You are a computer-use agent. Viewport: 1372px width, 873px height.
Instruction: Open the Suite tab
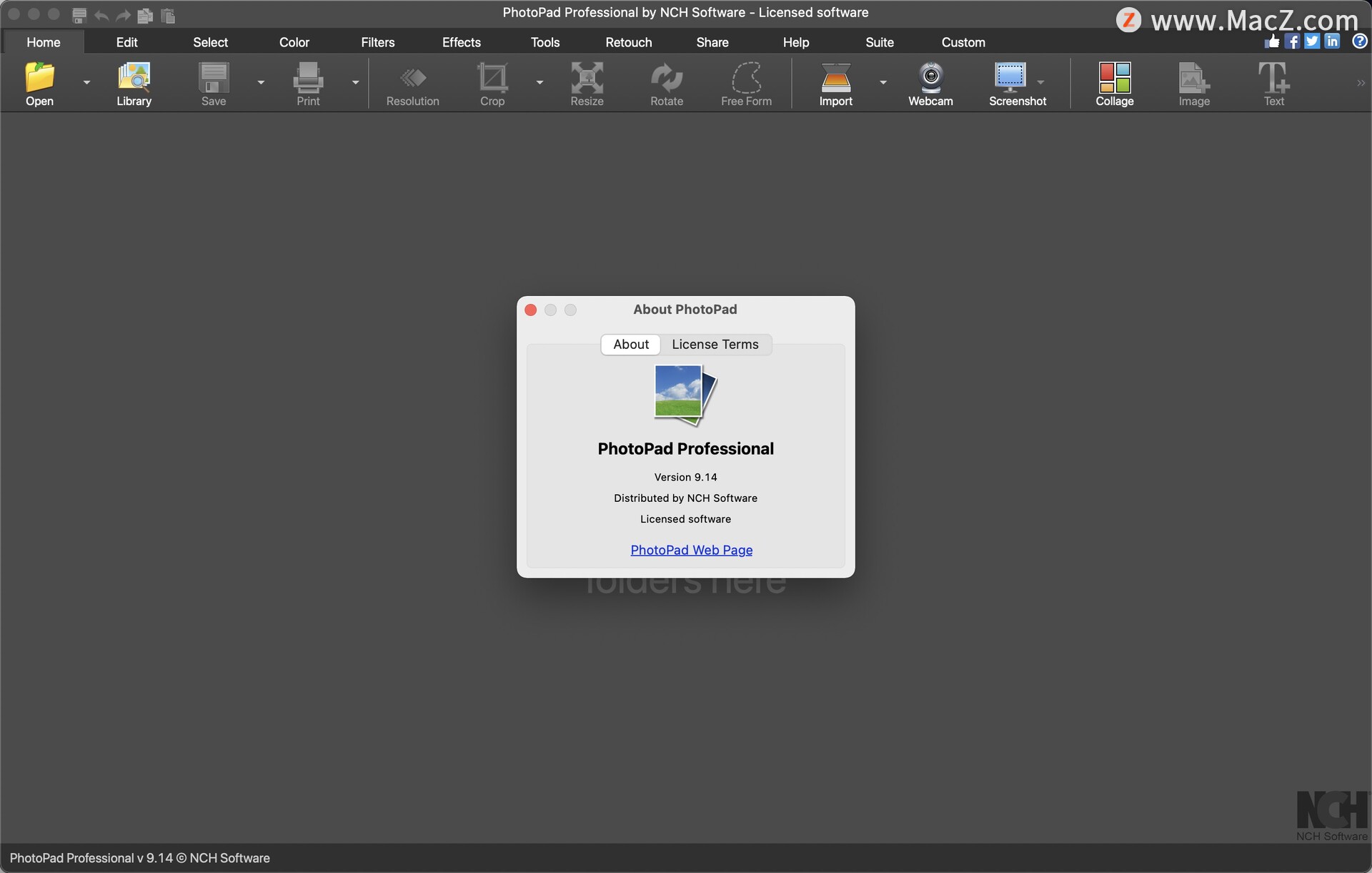click(879, 42)
